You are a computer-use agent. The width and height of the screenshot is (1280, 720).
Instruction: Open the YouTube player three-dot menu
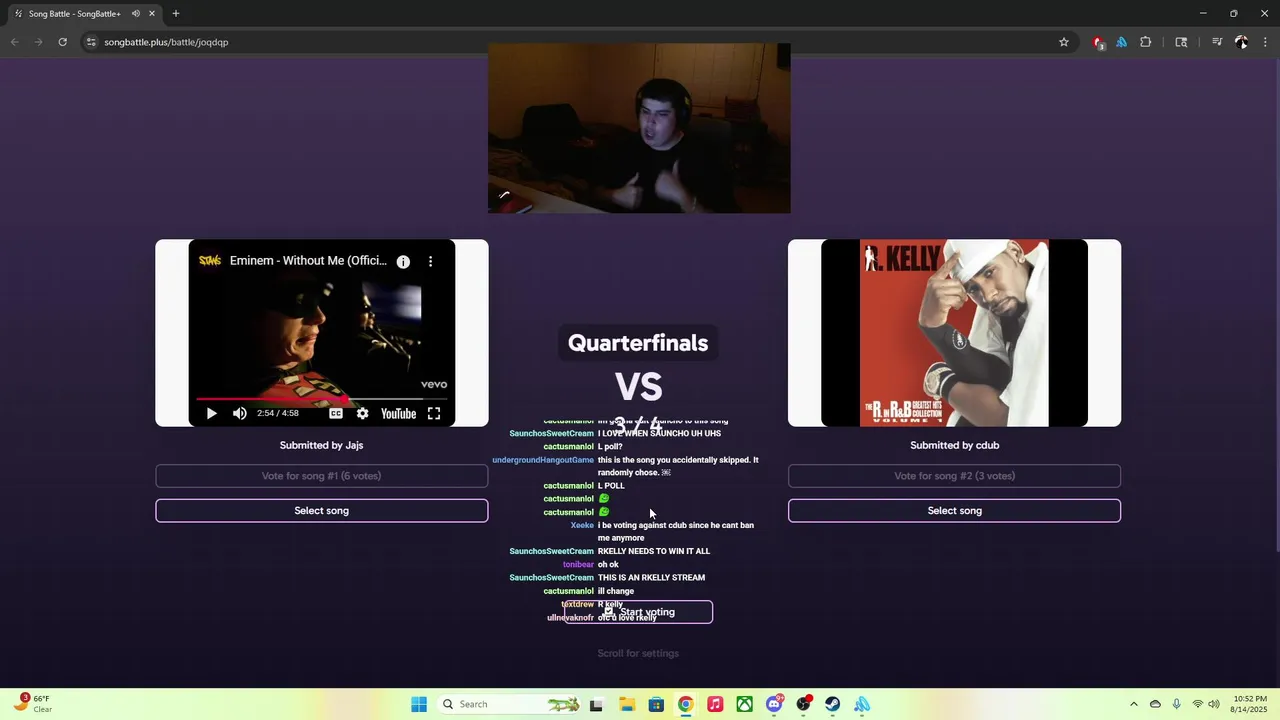point(431,261)
